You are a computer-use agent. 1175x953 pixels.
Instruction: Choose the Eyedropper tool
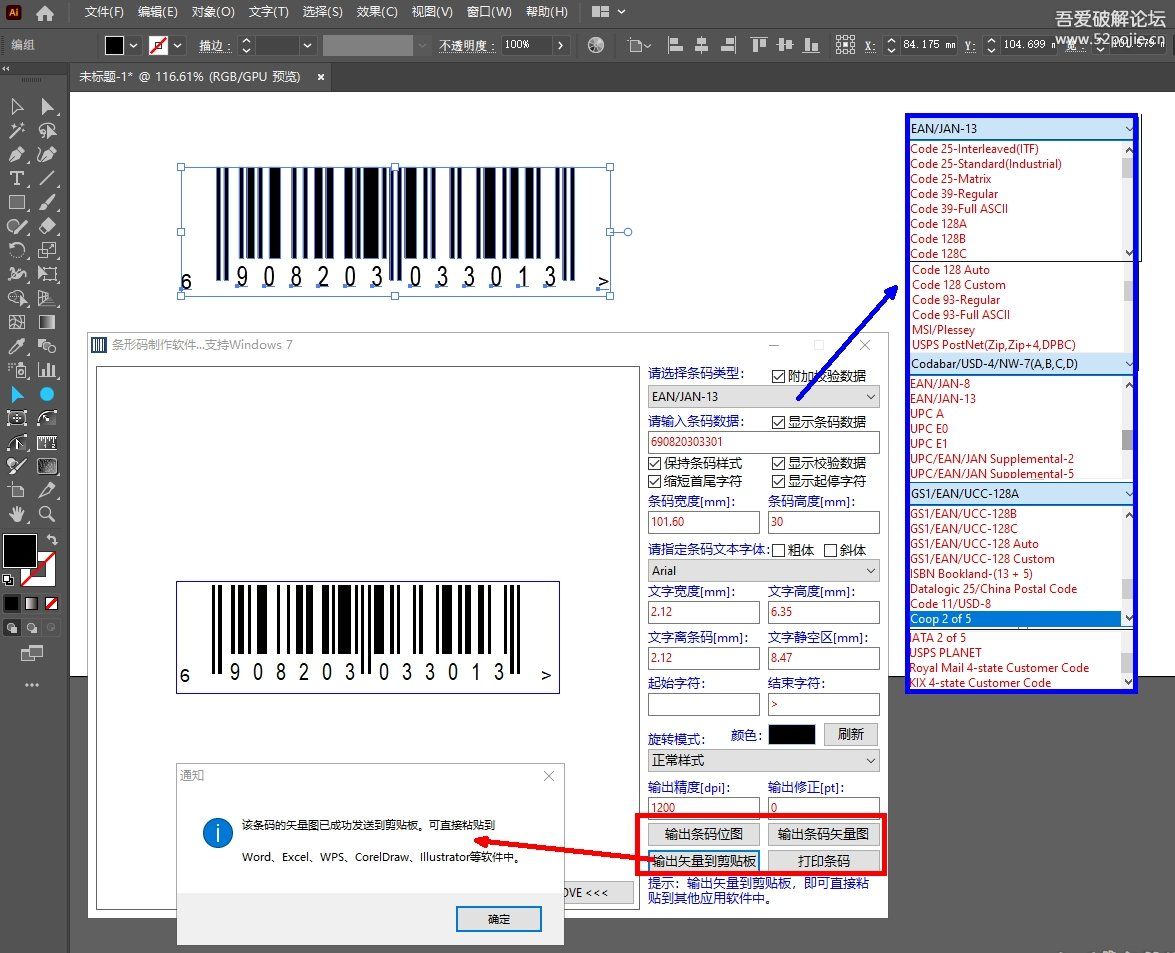pyautogui.click(x=17, y=346)
